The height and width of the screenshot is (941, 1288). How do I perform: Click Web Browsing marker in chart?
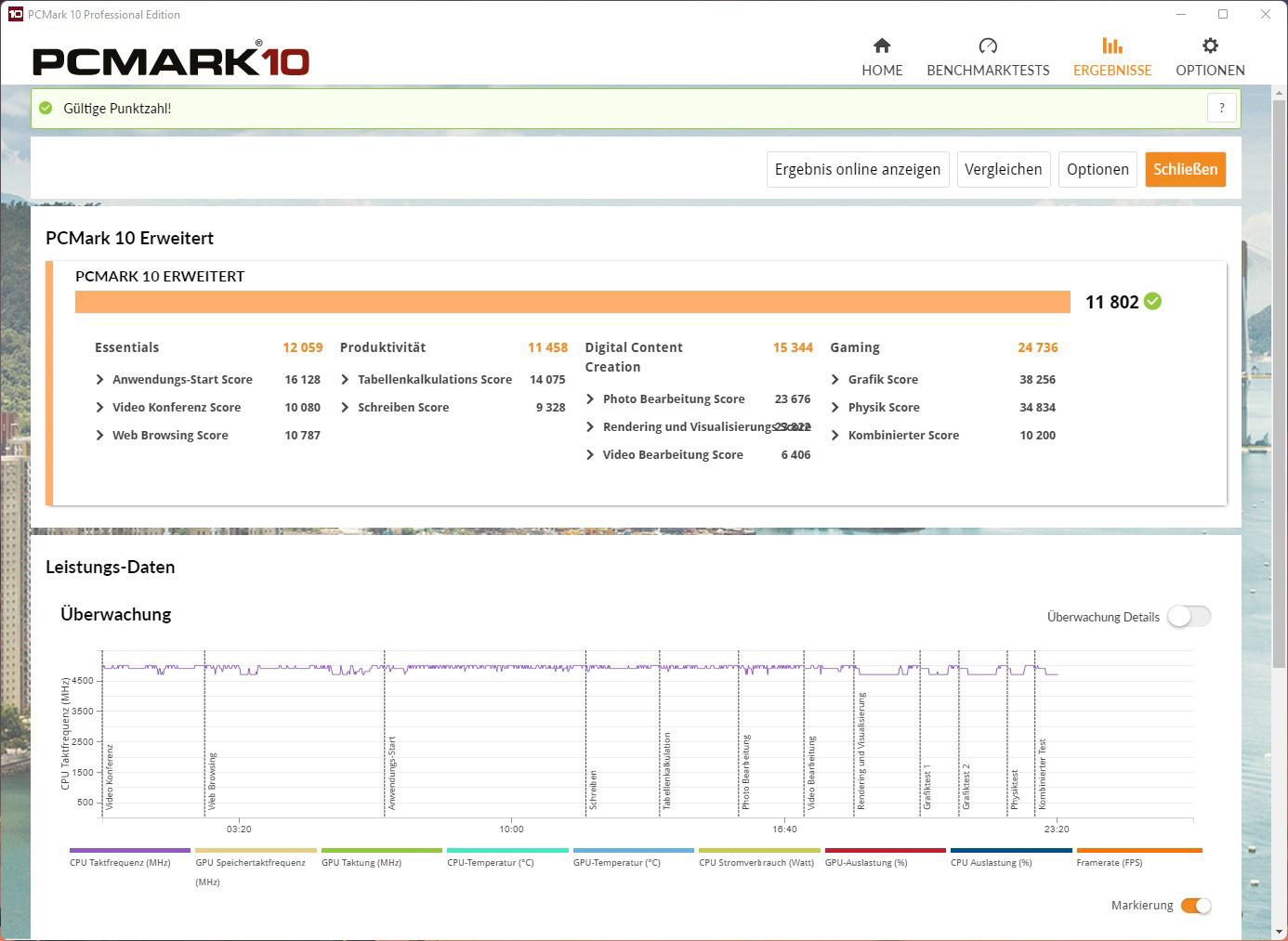coord(212,780)
